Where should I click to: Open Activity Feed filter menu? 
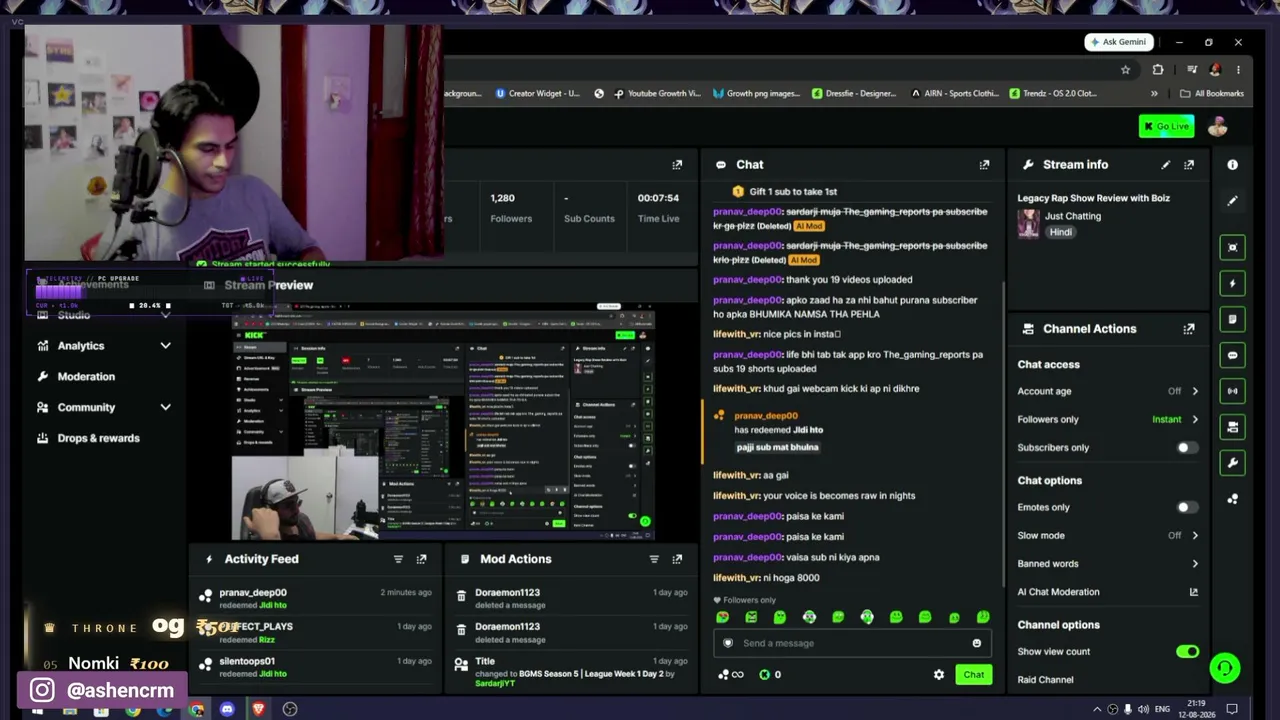pos(398,559)
